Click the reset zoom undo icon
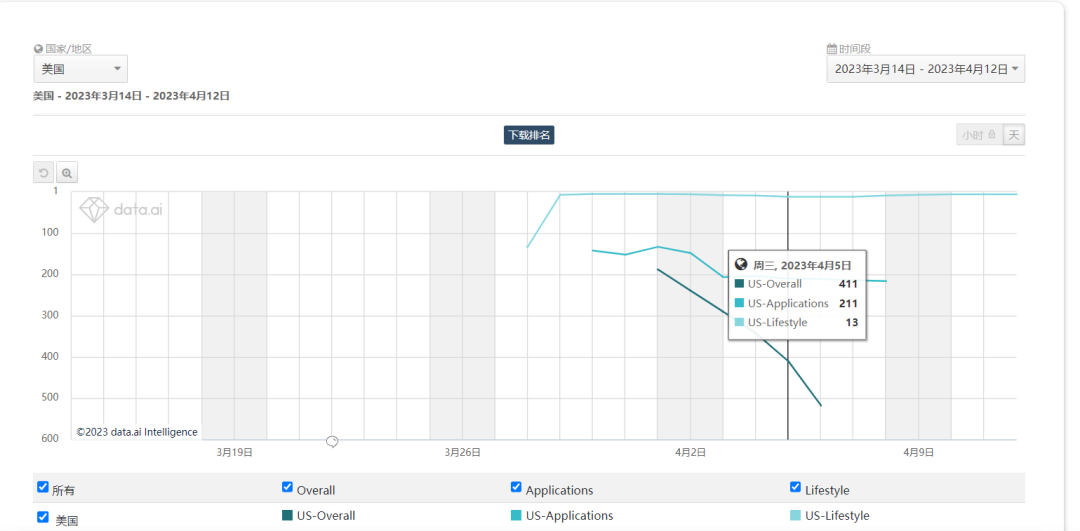Screen dimensions: 1080x531 point(44,173)
